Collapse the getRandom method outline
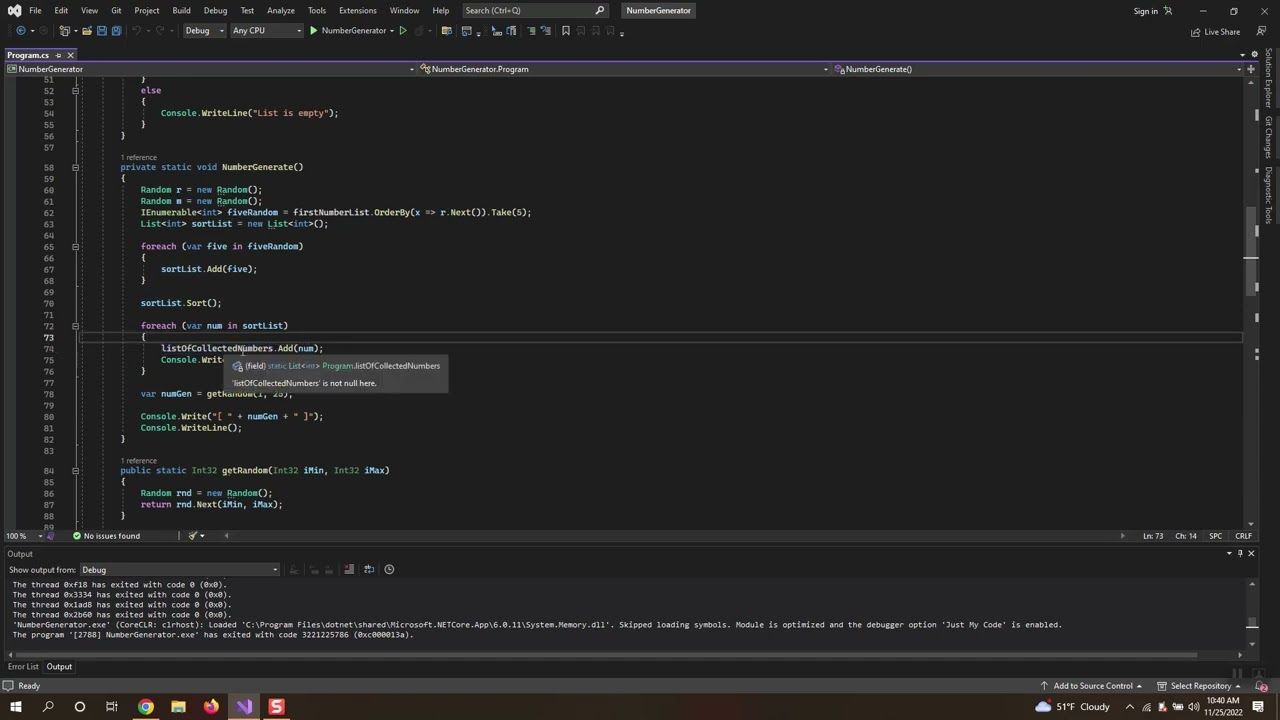Screen dimensions: 1280x720 coord(75,470)
